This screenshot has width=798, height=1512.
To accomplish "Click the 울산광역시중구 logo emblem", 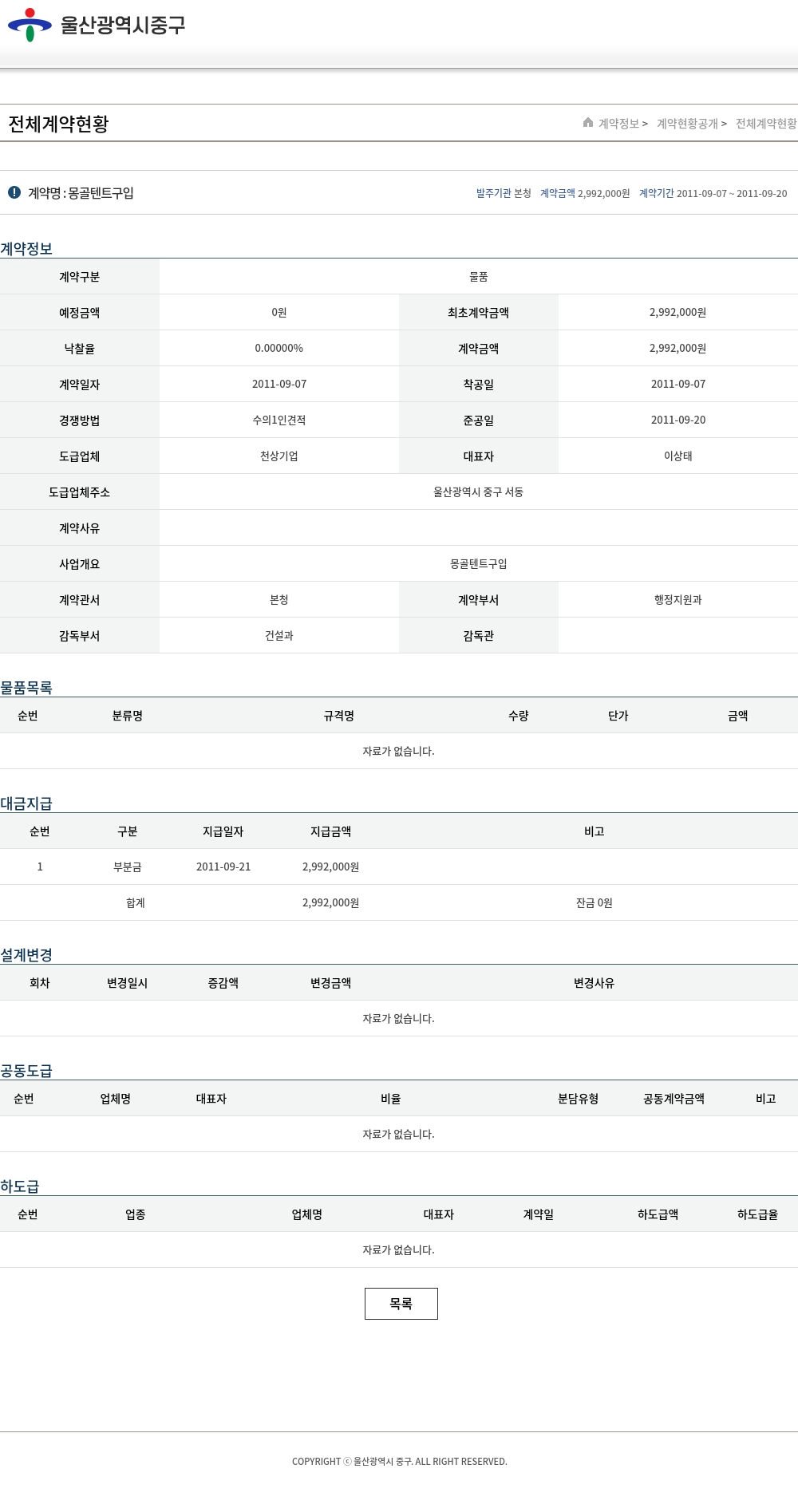I will (x=30, y=25).
